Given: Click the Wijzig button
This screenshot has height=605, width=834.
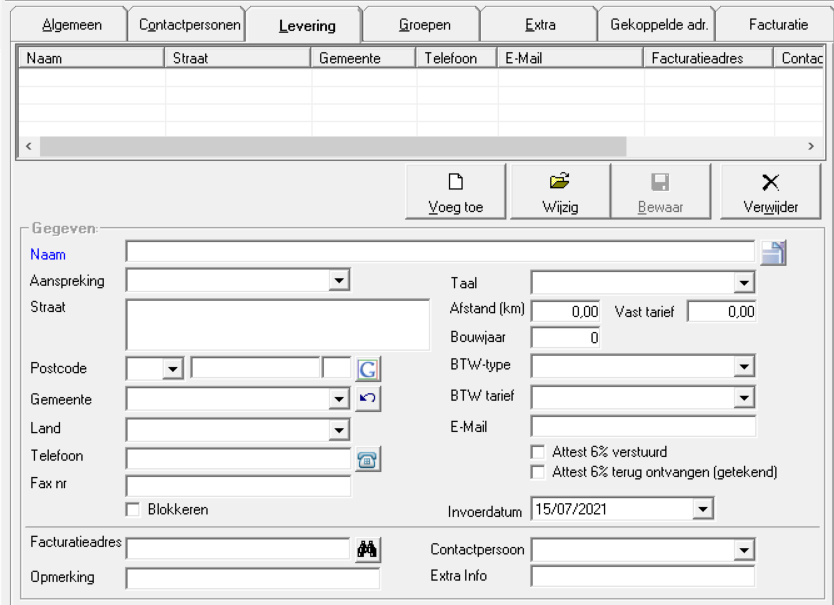Looking at the screenshot, I should [560, 192].
